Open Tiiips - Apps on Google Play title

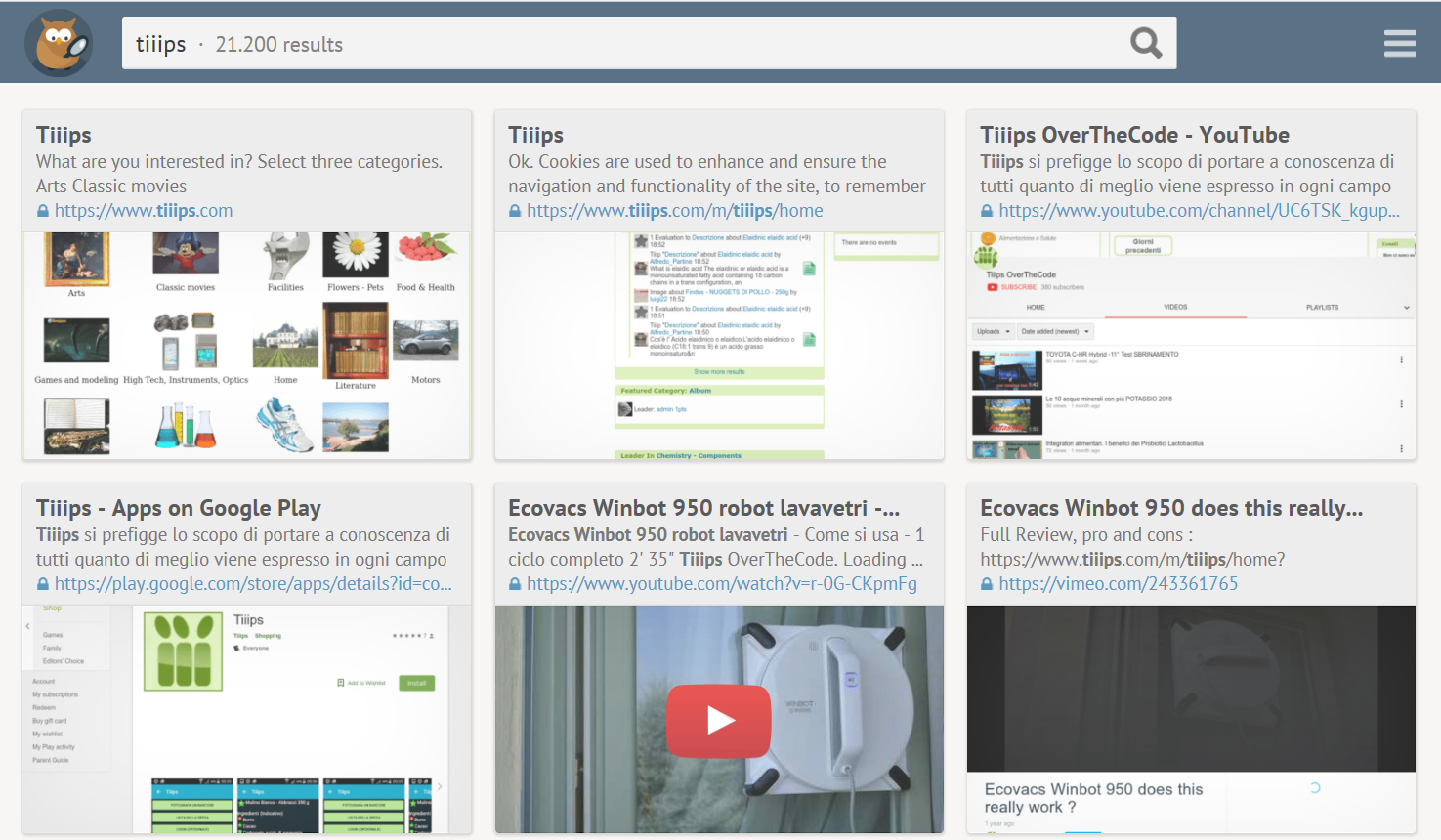tap(179, 508)
